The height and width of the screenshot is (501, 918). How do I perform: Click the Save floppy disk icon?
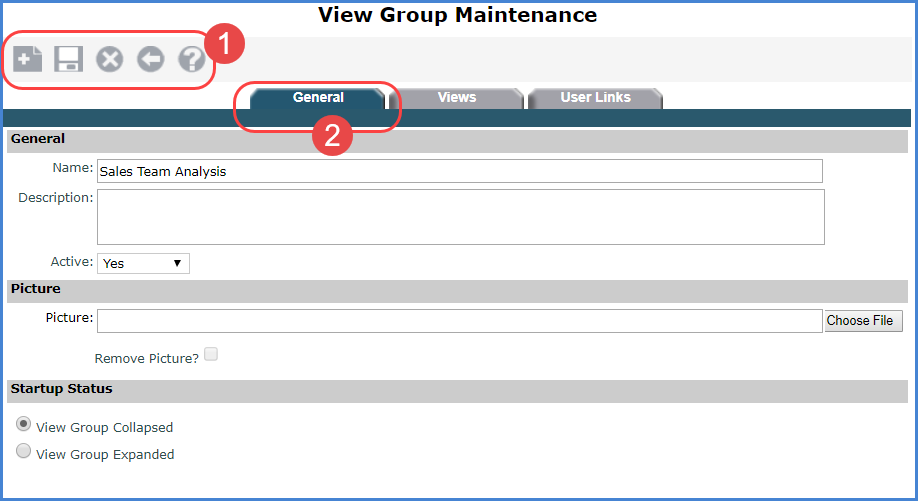68,60
